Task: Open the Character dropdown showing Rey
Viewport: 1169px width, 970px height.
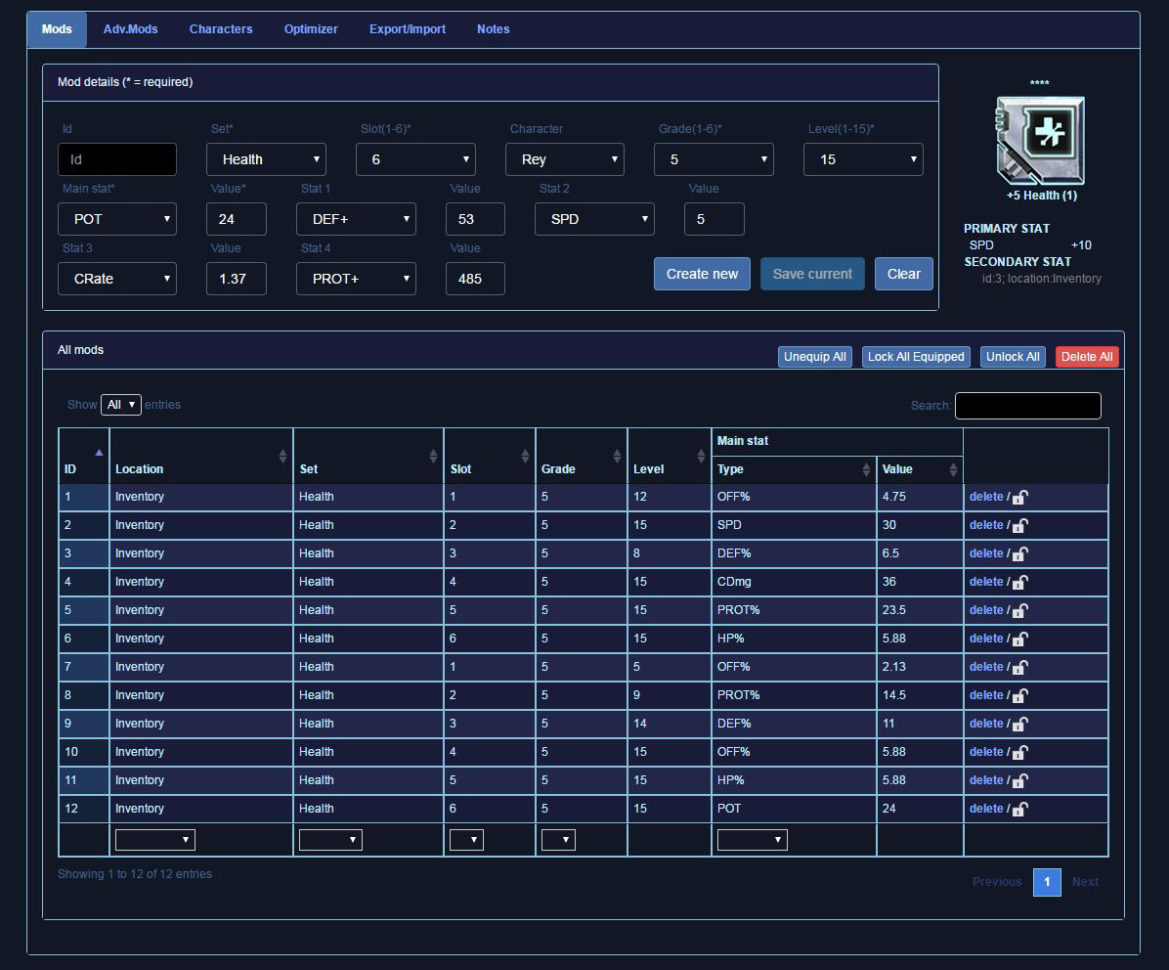Action: (565, 159)
